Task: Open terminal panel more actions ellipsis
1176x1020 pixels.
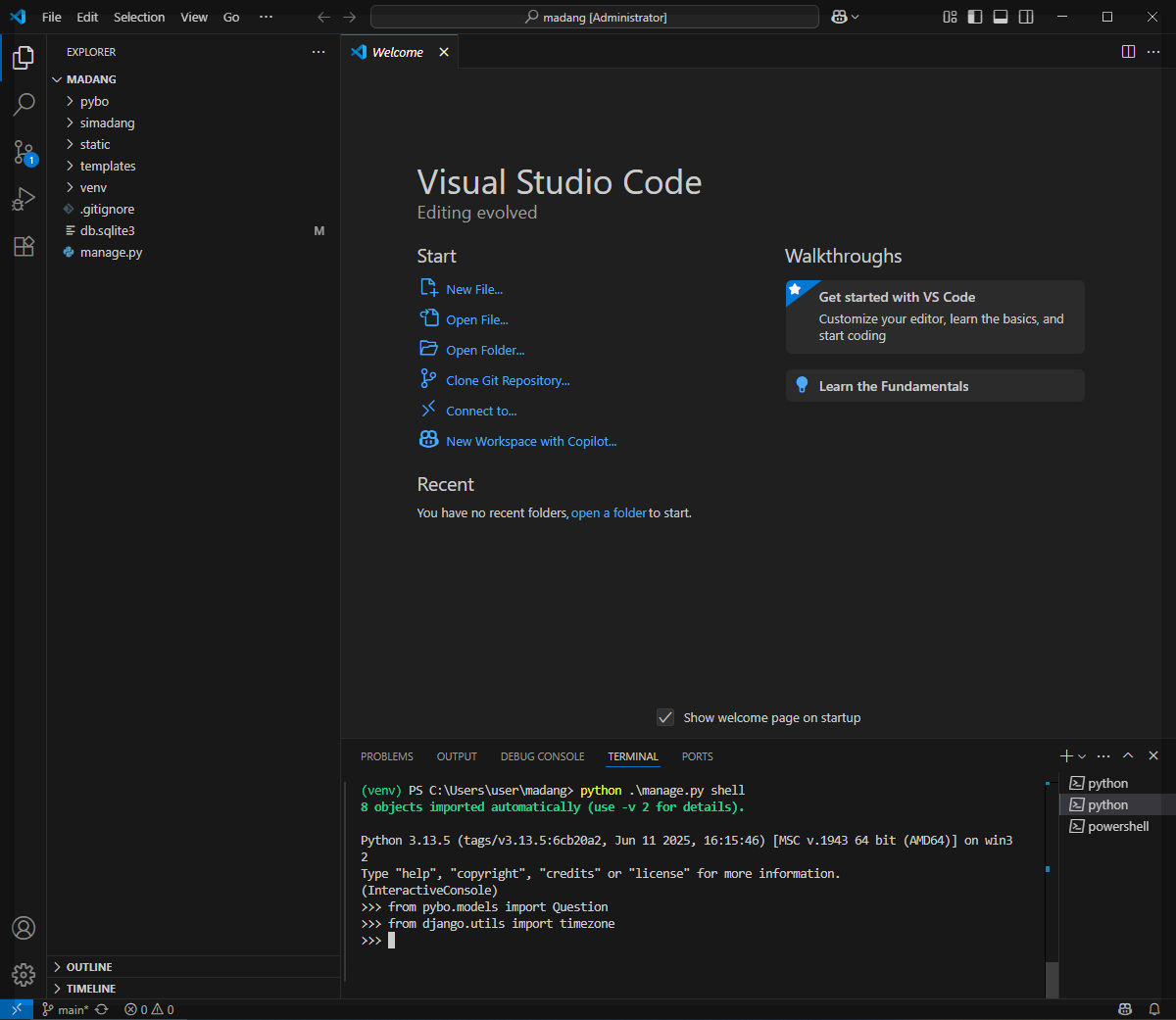Action: (1103, 755)
